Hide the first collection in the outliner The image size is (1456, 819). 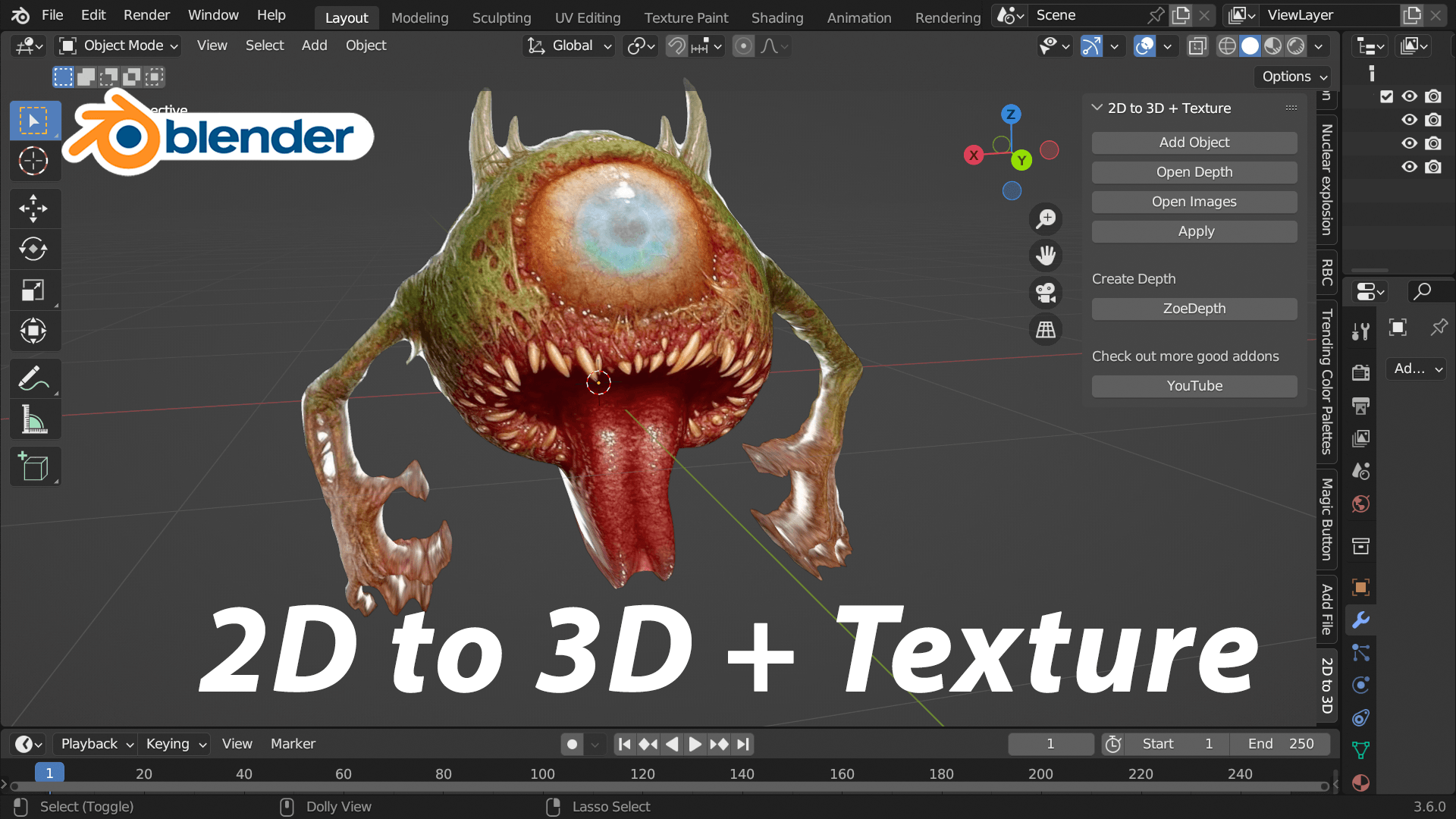coord(1410,96)
